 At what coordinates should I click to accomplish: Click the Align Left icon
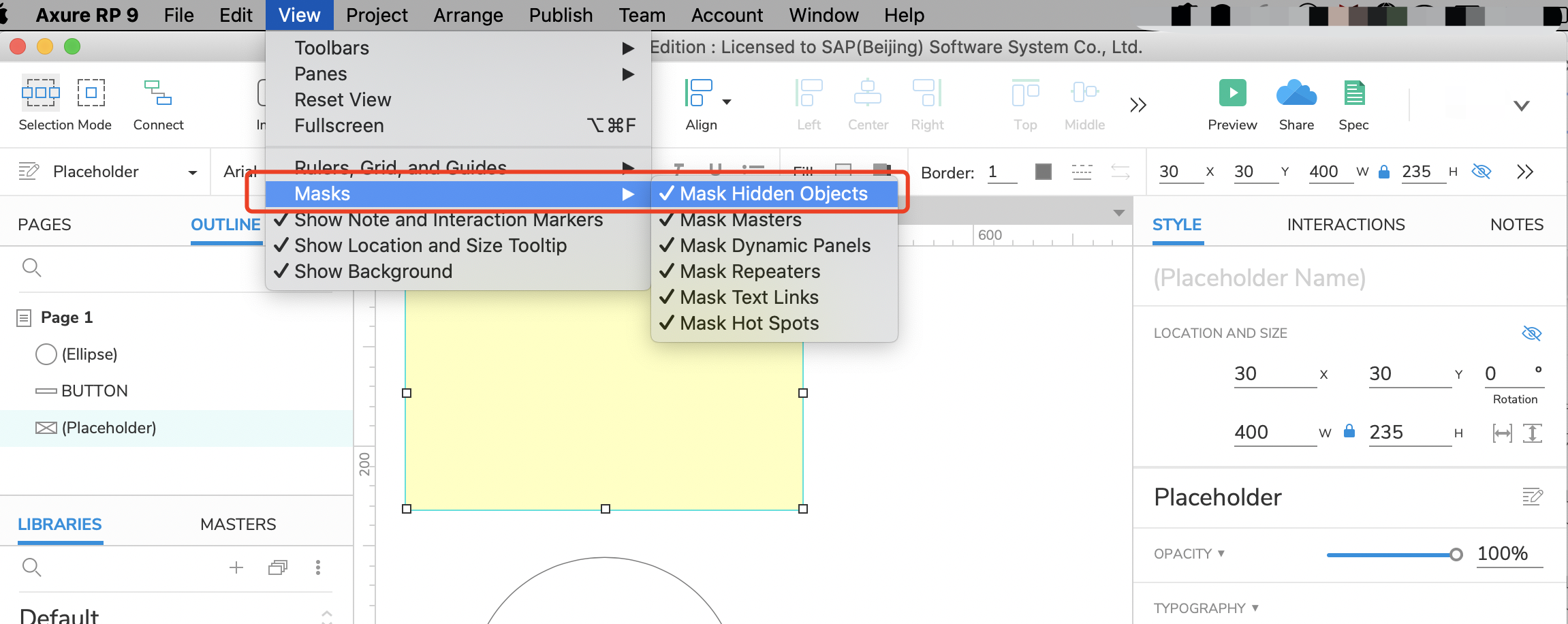pyautogui.click(x=809, y=93)
